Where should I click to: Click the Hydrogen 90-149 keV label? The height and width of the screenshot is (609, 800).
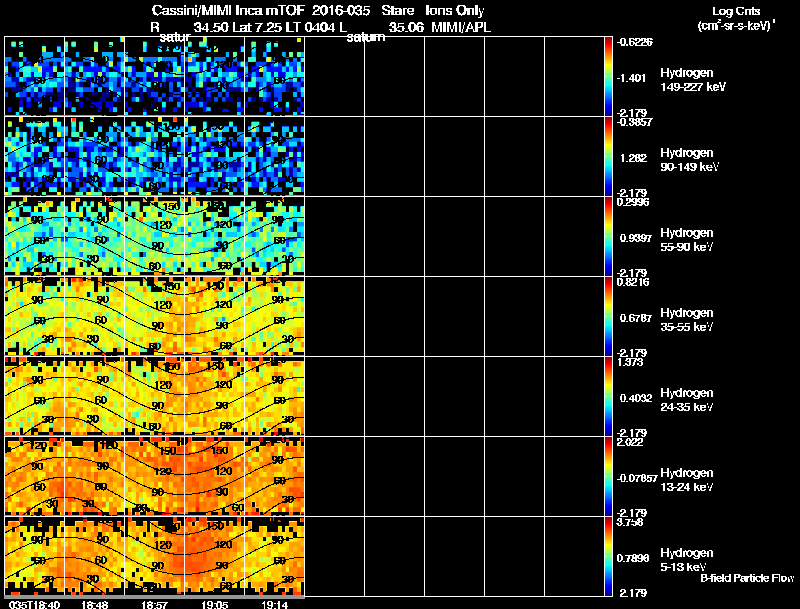pos(689,160)
